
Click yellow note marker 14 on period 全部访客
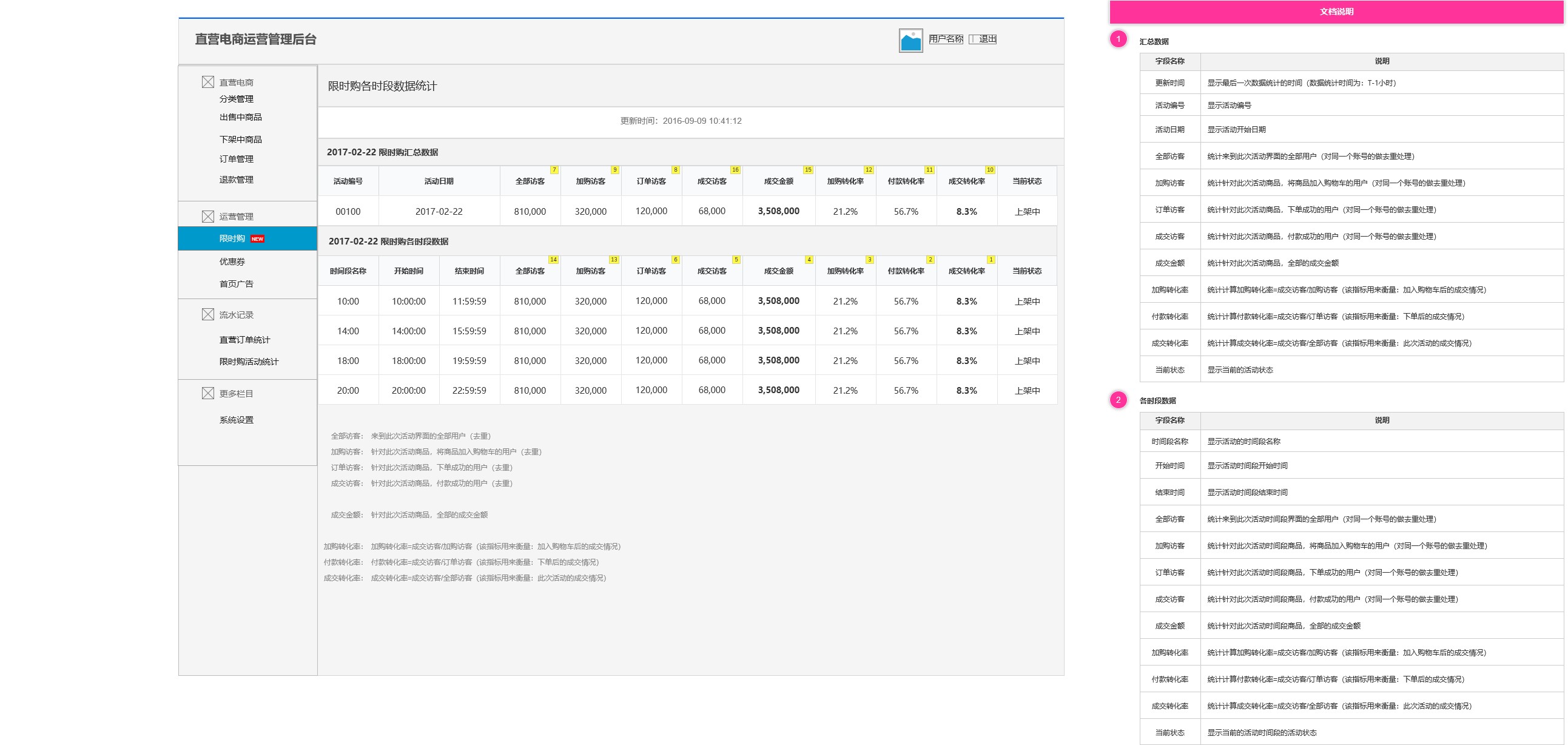553,260
